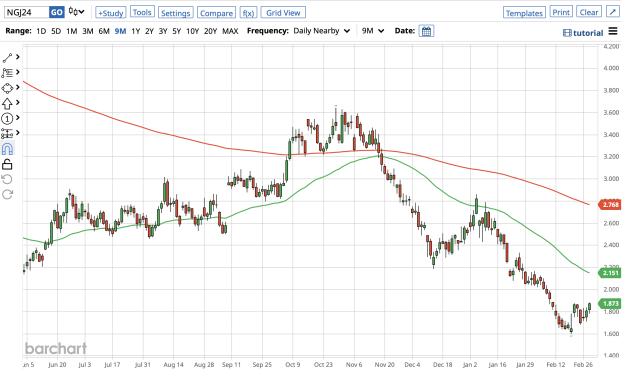Click the red 2.768 moving average label
Image resolution: width=625 pixels, height=379 pixels.
tap(610, 205)
